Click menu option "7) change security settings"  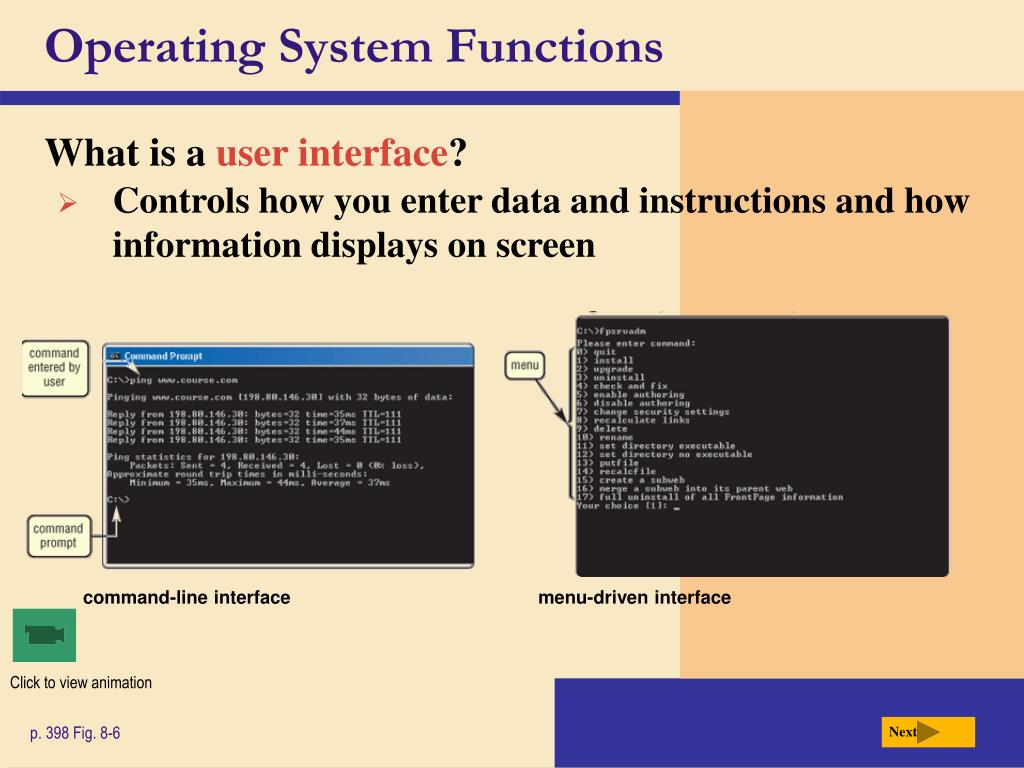click(653, 411)
